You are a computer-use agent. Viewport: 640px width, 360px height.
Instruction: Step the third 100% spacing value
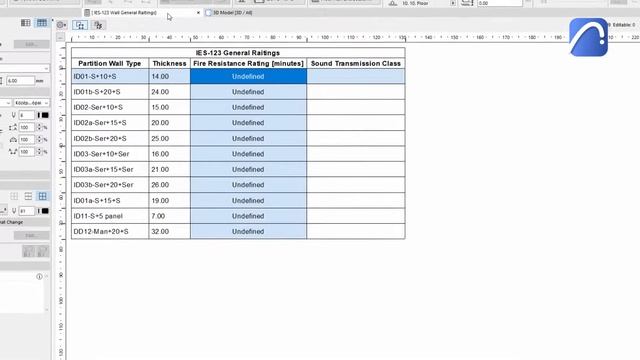39,152
